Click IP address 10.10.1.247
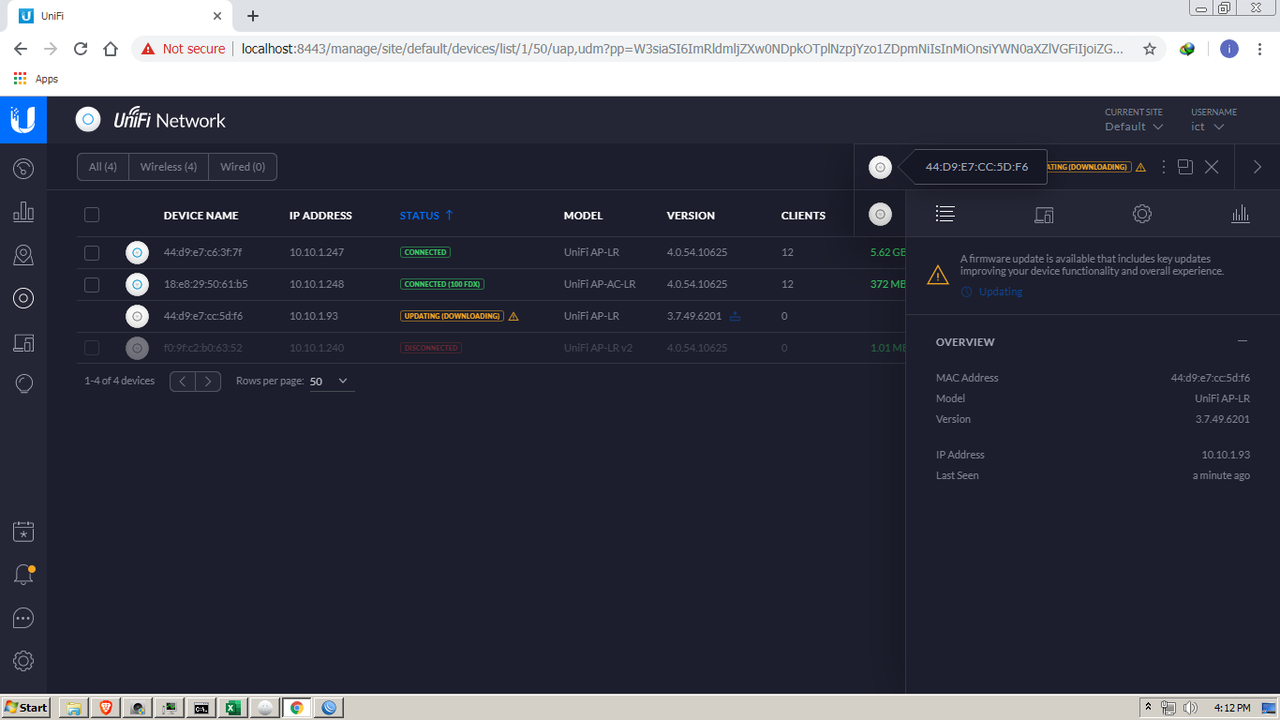 tap(316, 253)
